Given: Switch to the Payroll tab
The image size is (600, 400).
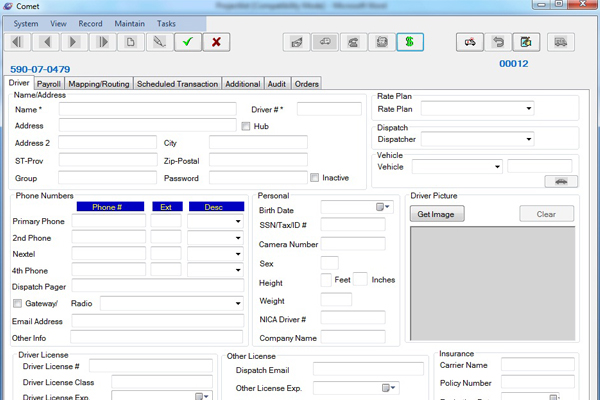Looking at the screenshot, I should point(49,84).
